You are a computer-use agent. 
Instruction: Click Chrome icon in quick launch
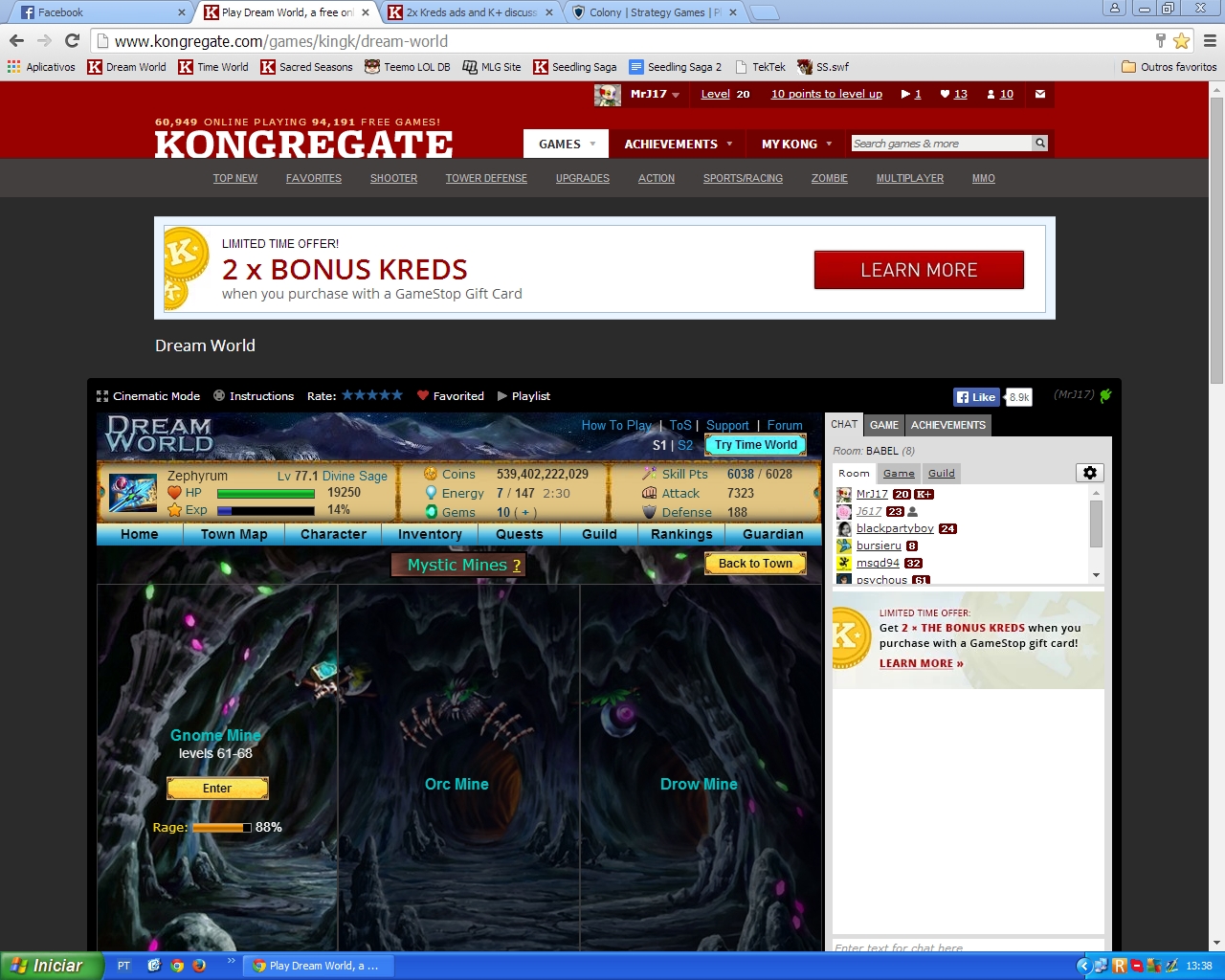(x=177, y=966)
